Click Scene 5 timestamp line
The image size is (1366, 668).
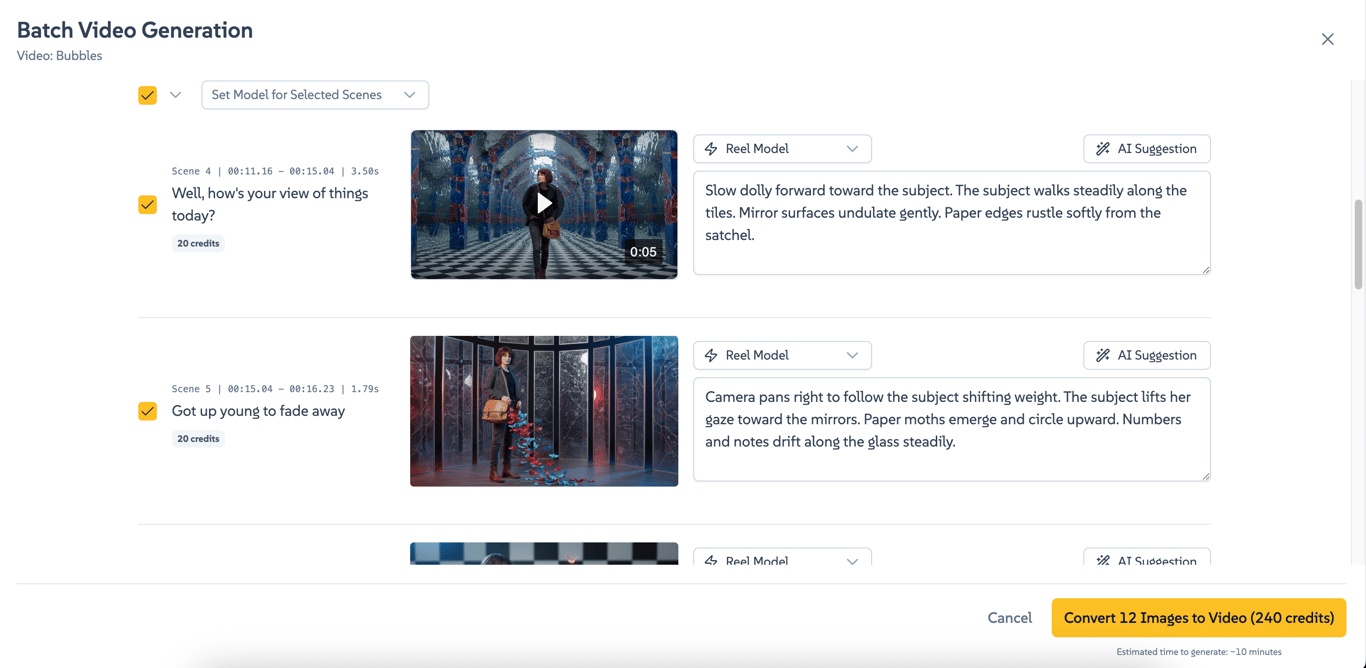pyautogui.click(x=275, y=389)
